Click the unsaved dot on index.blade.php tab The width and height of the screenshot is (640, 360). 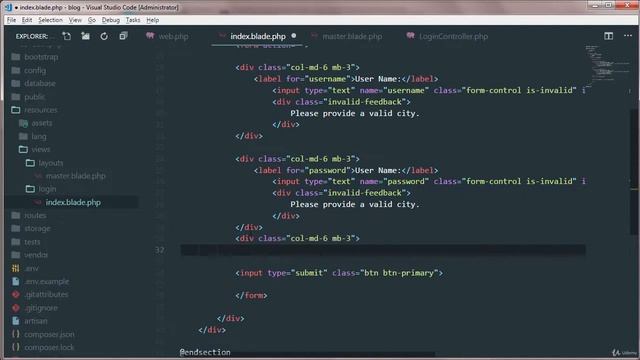293,36
